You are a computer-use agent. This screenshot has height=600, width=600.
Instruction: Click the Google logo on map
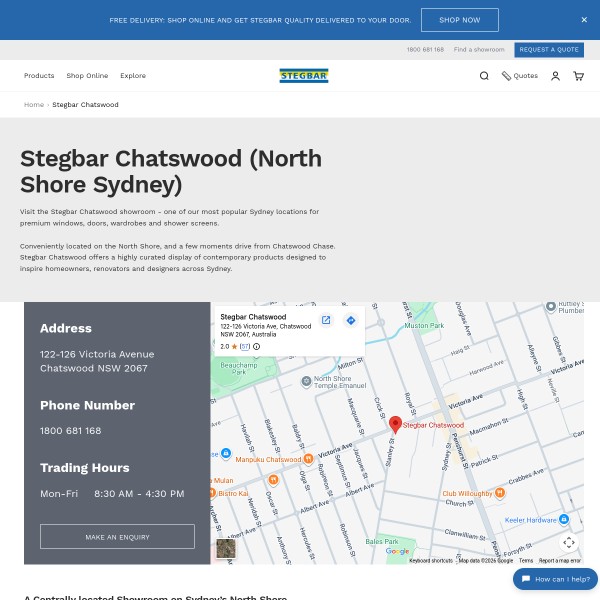click(x=397, y=551)
